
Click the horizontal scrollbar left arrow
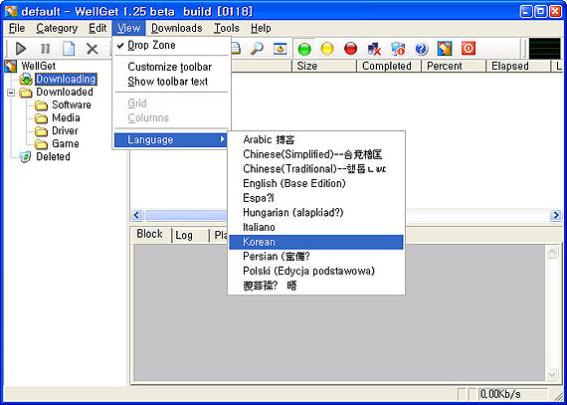click(137, 216)
